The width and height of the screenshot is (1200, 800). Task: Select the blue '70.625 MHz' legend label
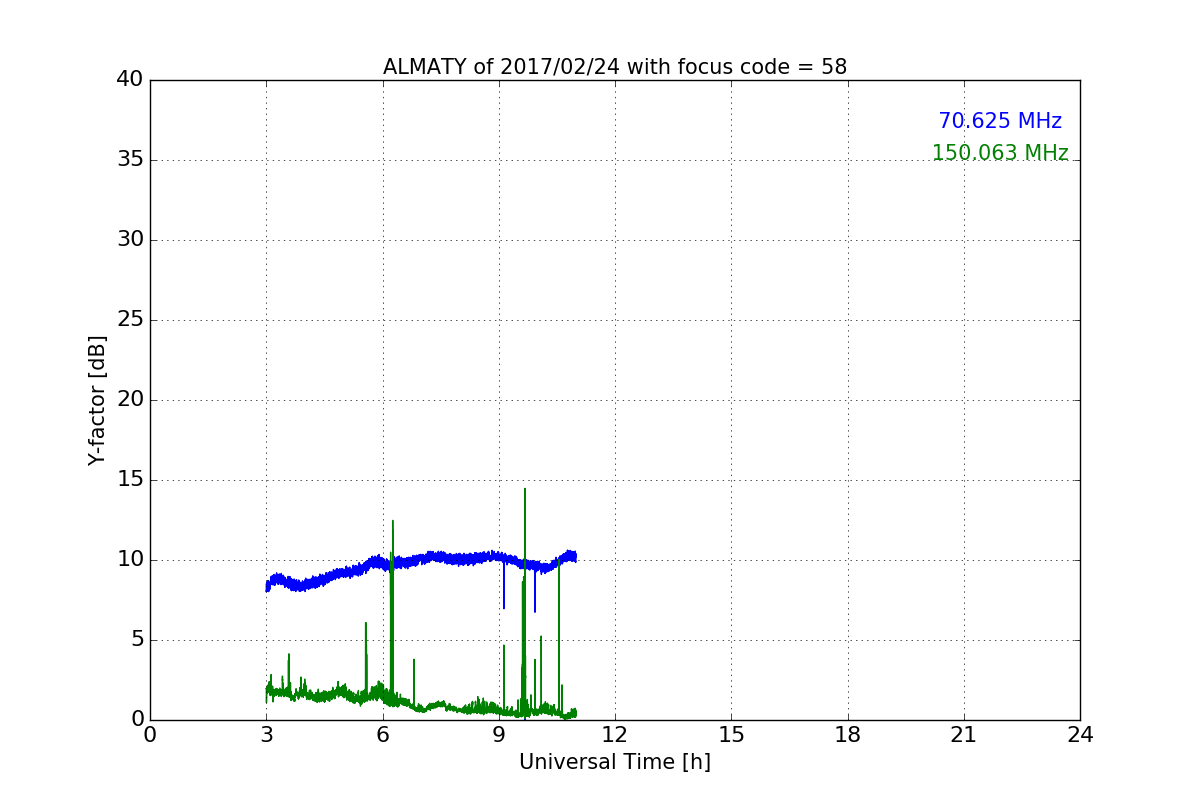click(x=1000, y=122)
